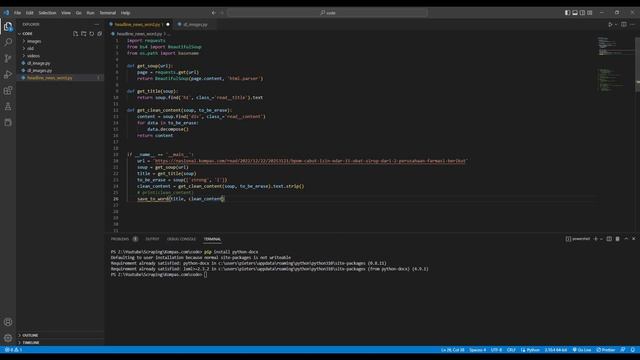Open run options dropdown beside play icon
Image resolution: width=640 pixels, height=360 pixels.
point(616,24)
